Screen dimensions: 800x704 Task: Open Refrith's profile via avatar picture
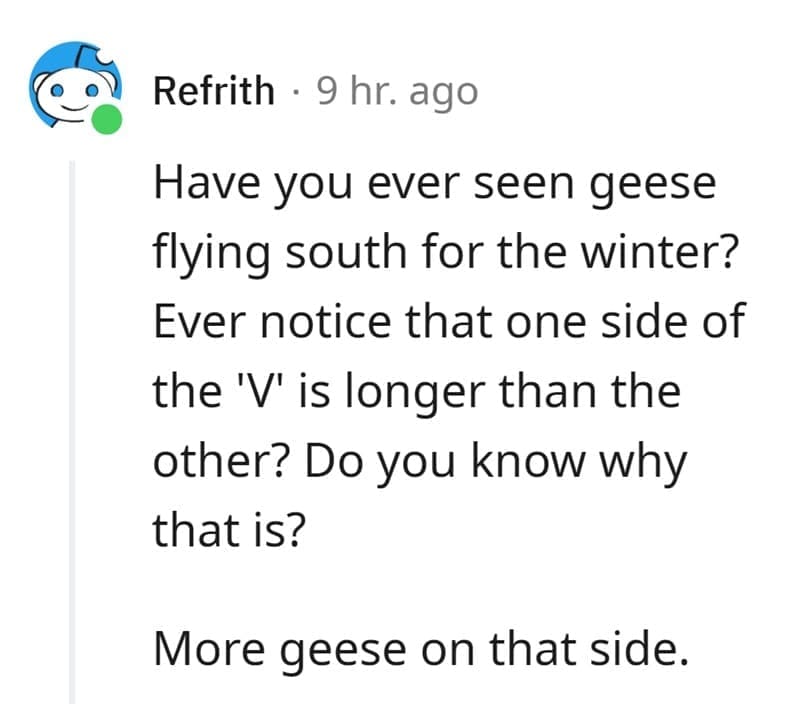(70, 88)
